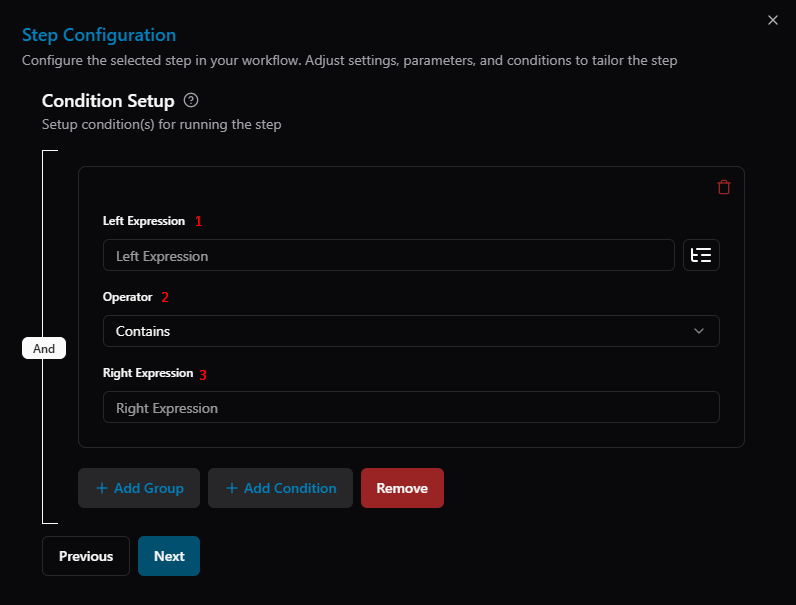
Task: Click the Operator field label
Action: pos(127,297)
